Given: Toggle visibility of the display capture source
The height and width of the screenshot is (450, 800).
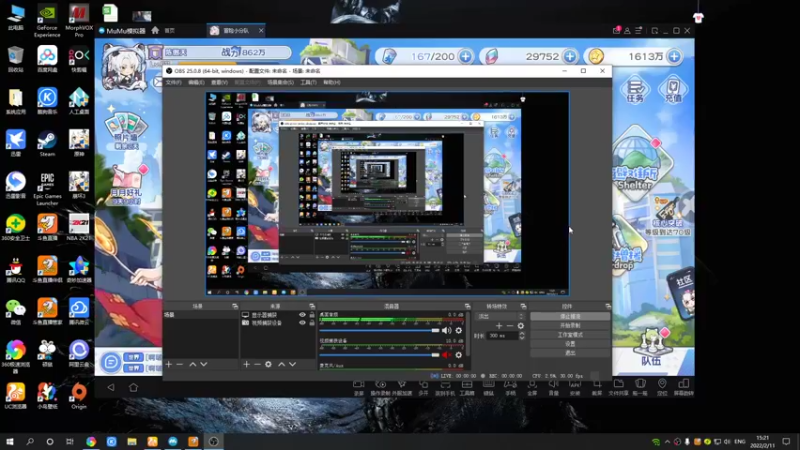Looking at the screenshot, I should coord(302,315).
